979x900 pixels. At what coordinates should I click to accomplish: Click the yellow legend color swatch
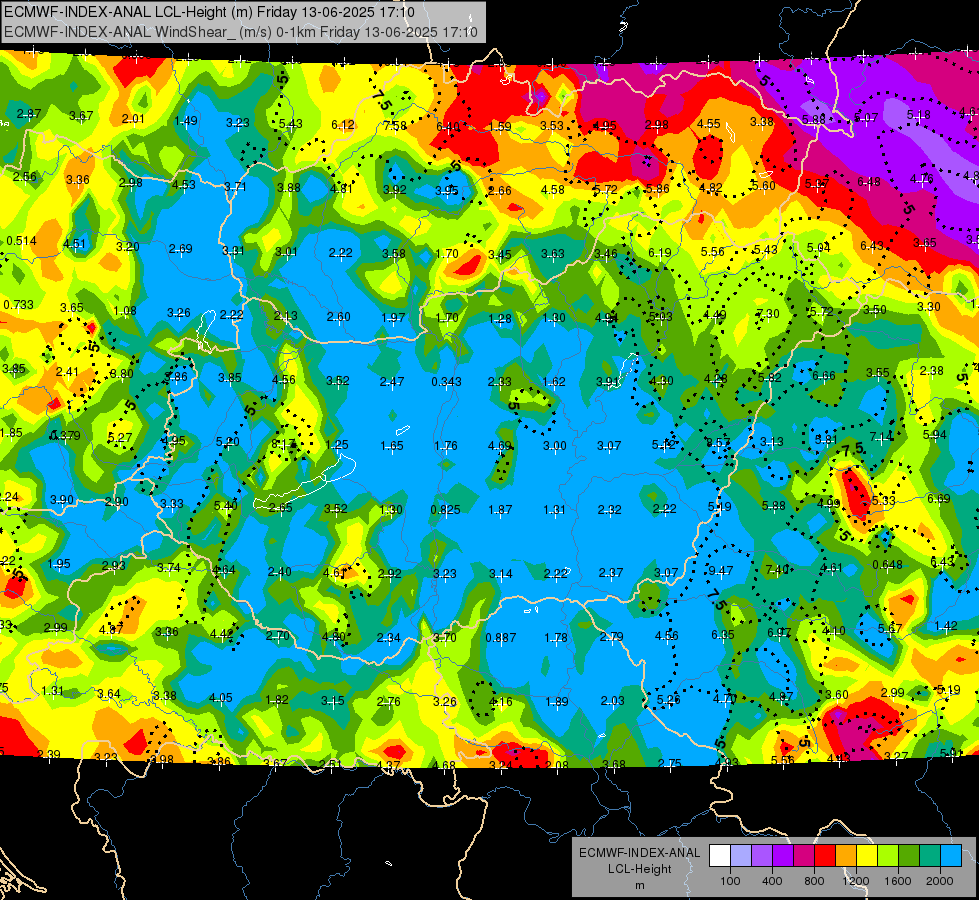[x=867, y=856]
